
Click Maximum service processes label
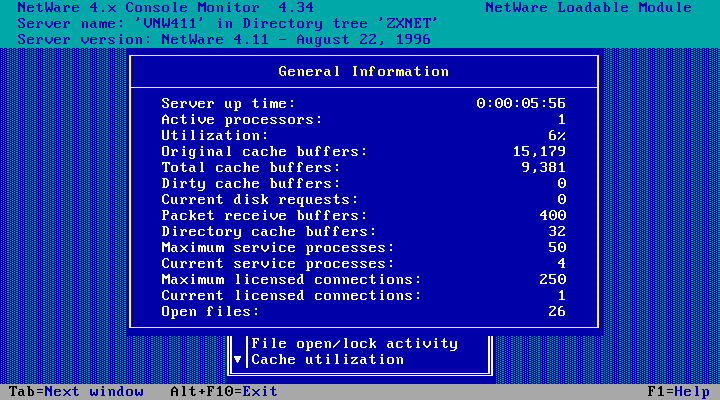[x=277, y=248]
